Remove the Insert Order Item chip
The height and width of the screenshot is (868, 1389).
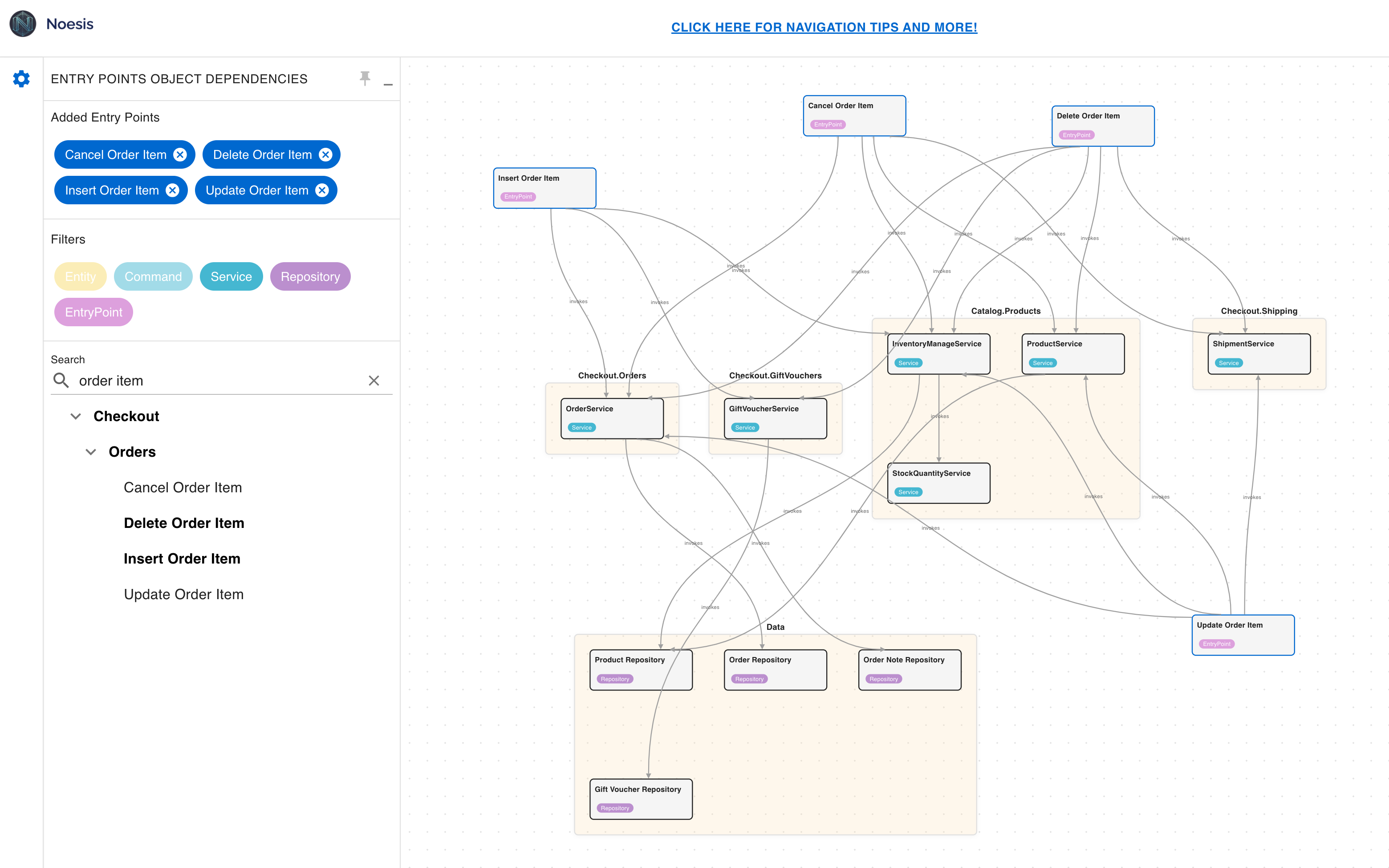tap(172, 190)
